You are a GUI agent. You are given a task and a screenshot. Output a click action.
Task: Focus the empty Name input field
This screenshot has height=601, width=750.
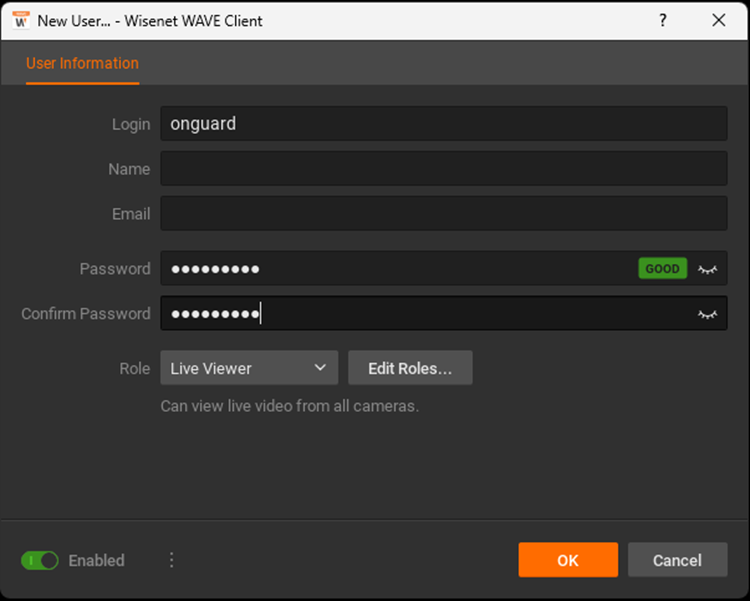444,168
